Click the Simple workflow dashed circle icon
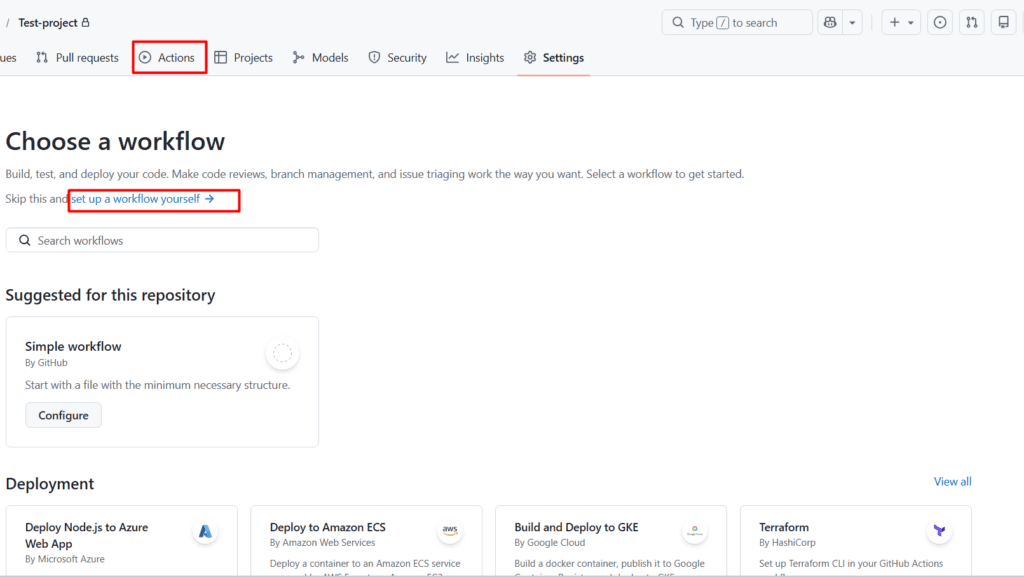Viewport: 1024px width, 577px height. click(x=282, y=353)
